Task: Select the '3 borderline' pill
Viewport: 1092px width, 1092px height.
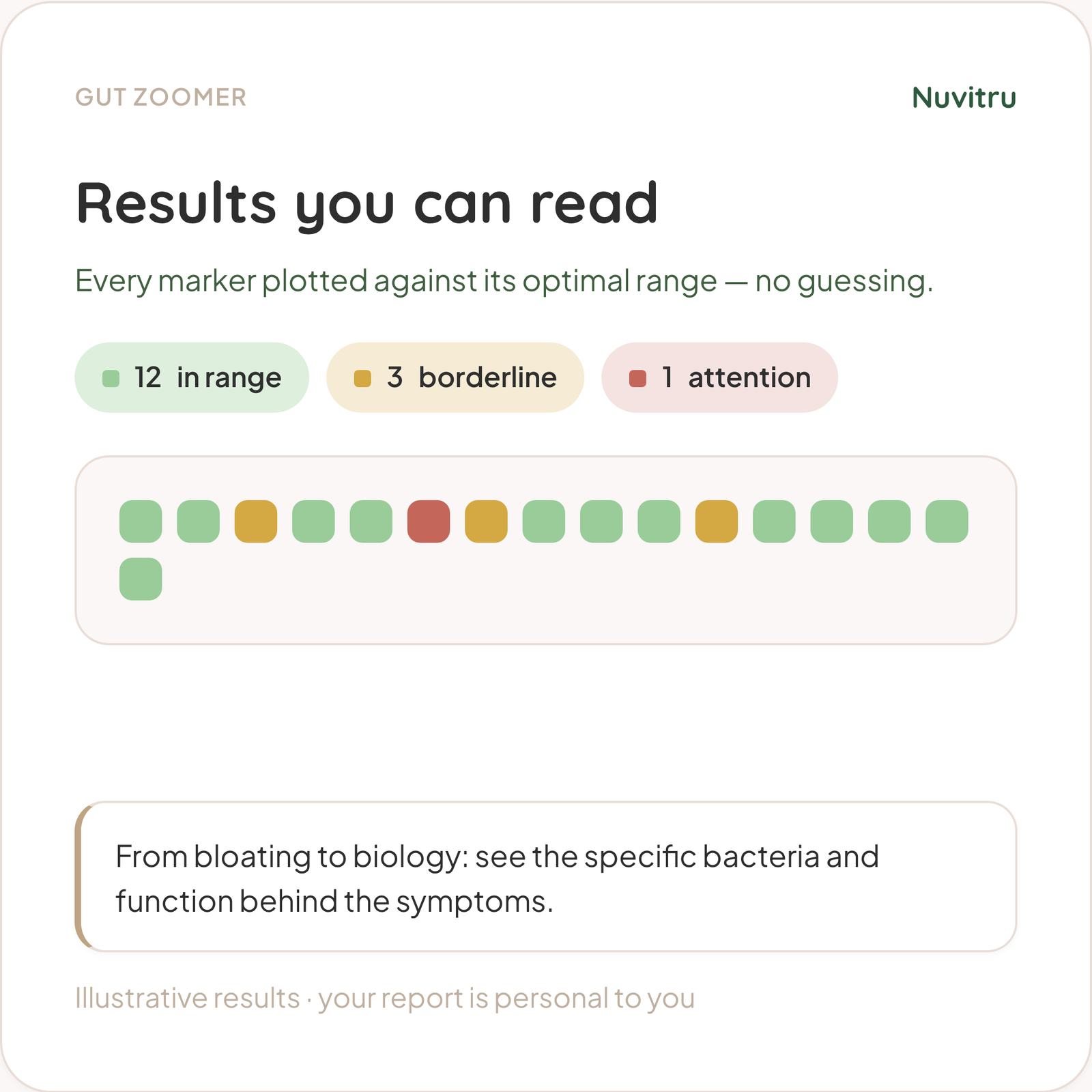Action: [455, 377]
